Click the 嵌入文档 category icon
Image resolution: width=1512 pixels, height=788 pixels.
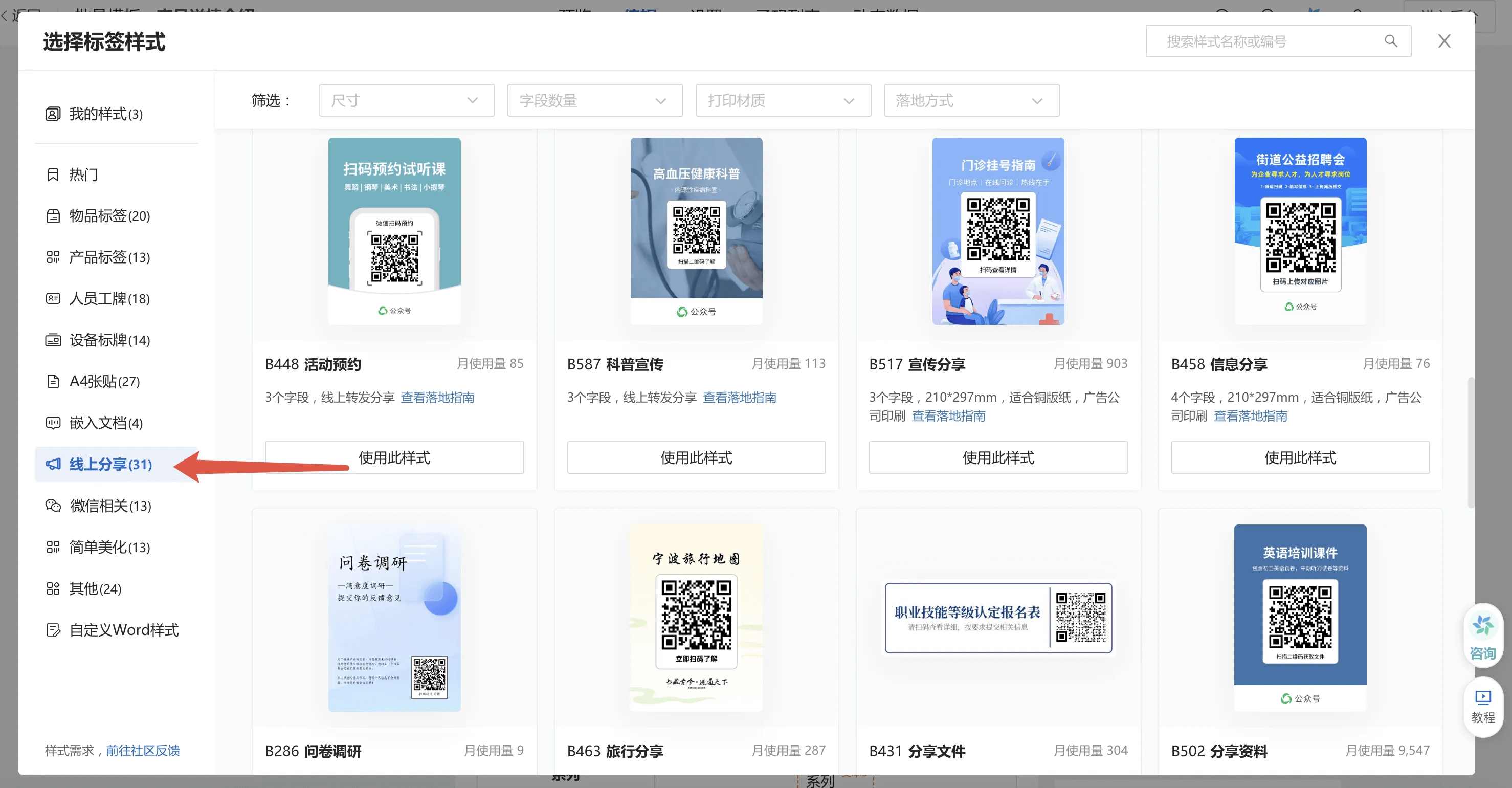(53, 423)
